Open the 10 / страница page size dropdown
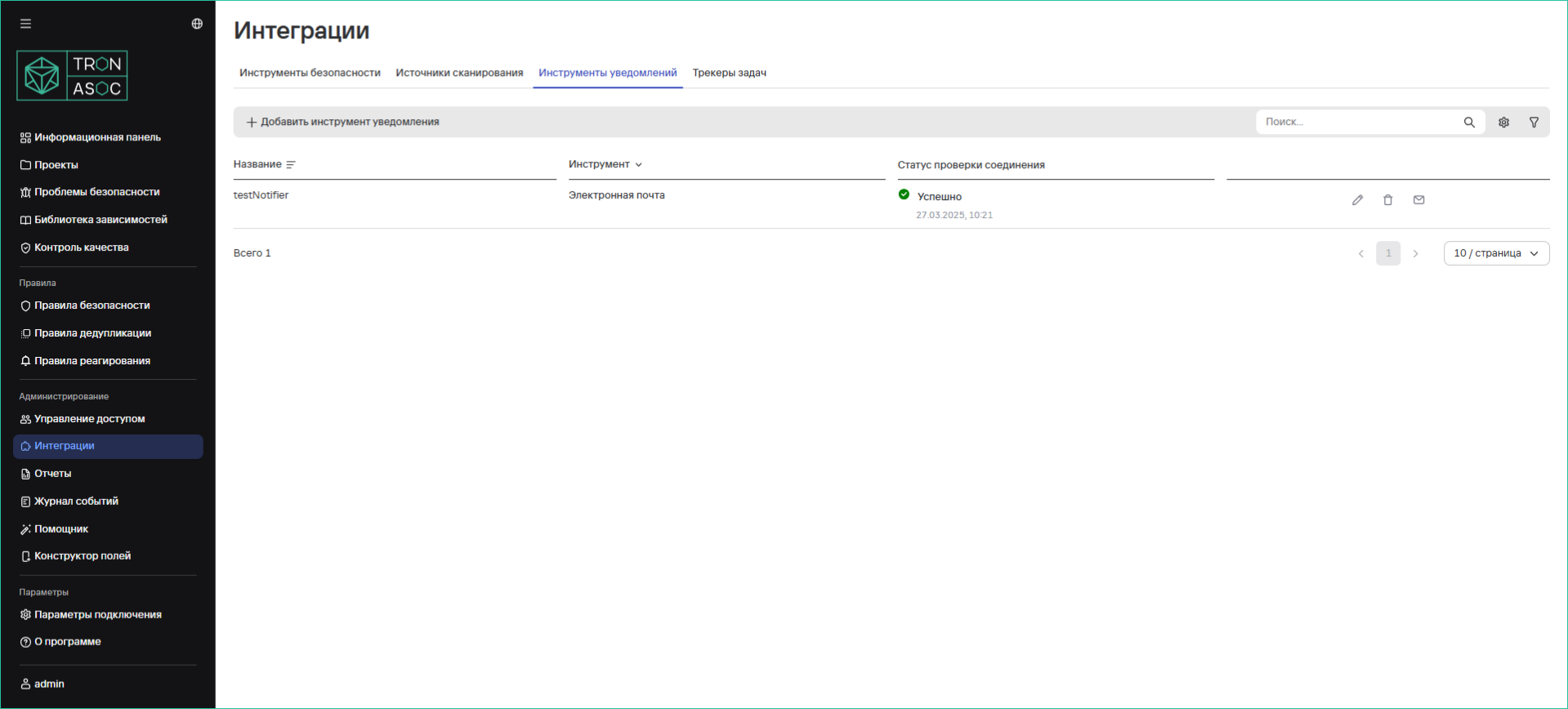The image size is (1568, 709). pos(1495,253)
